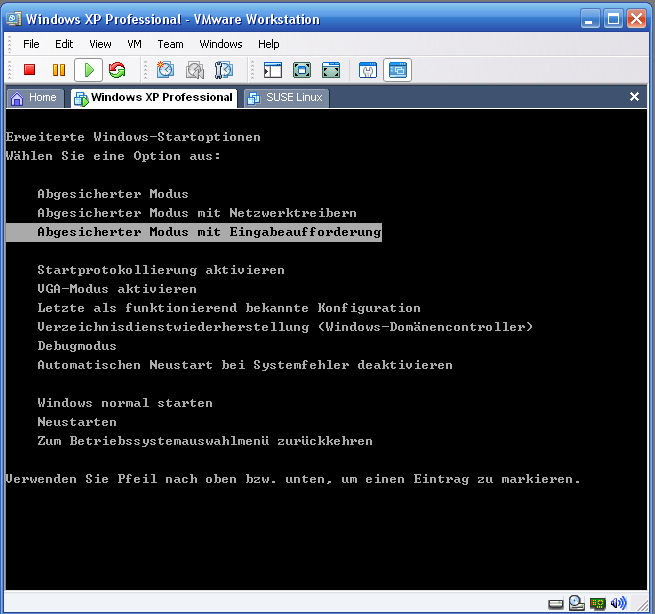Viewport: 655px width, 614px height.
Task: Click the Summary view icon in toolbar
Action: (368, 70)
